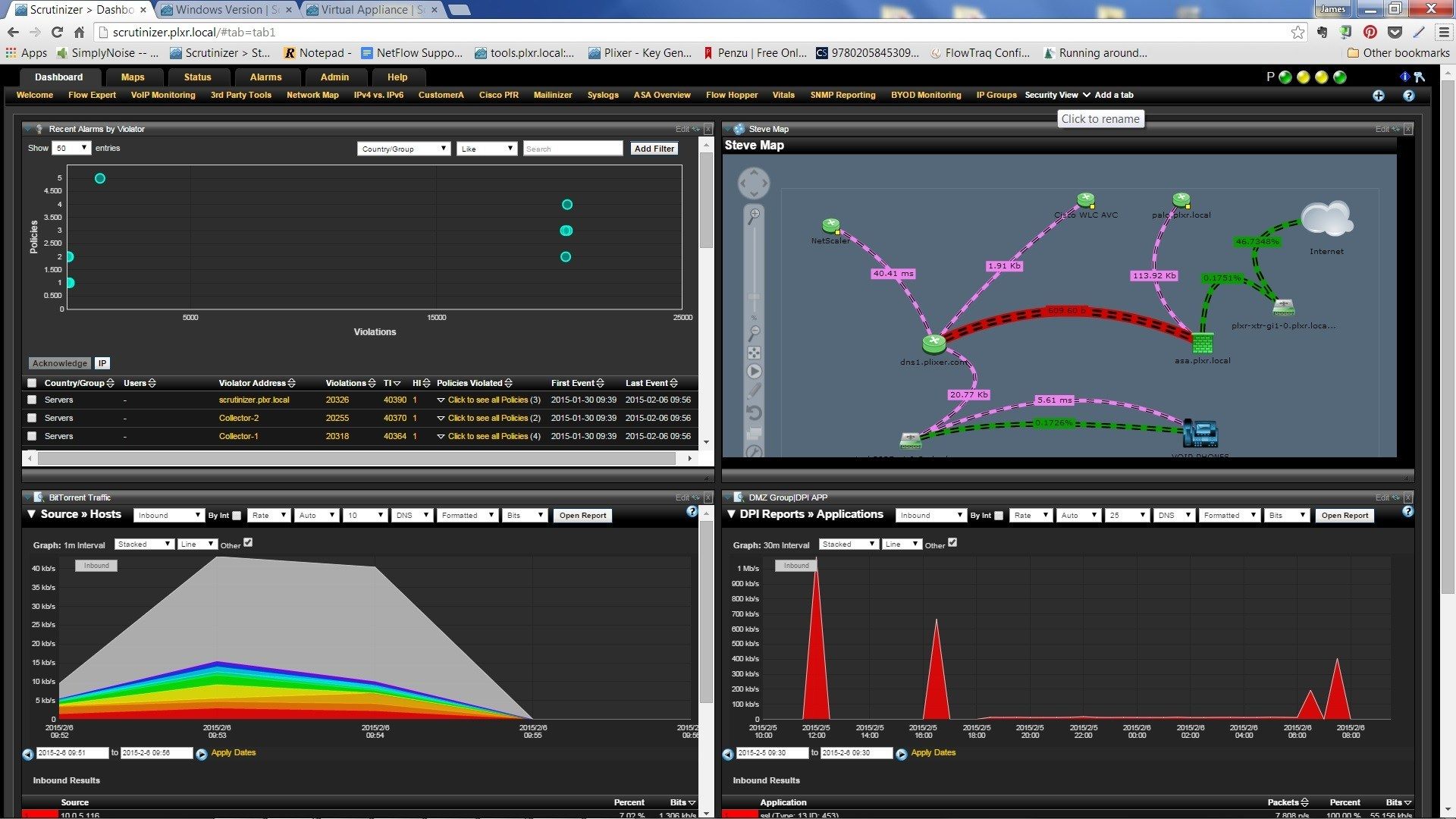Open the Bits dropdown in the DPI Applications gadget
Screen dimensions: 1456x819
(x=1287, y=516)
